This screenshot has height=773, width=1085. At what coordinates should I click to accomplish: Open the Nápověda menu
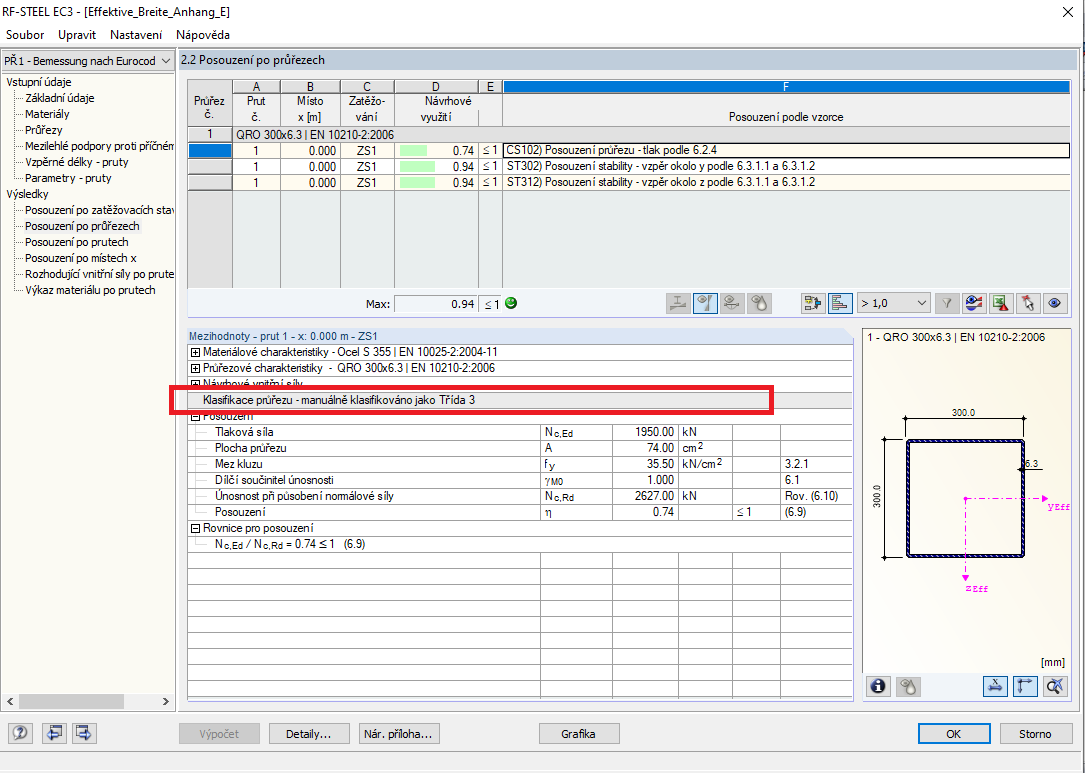click(x=203, y=35)
